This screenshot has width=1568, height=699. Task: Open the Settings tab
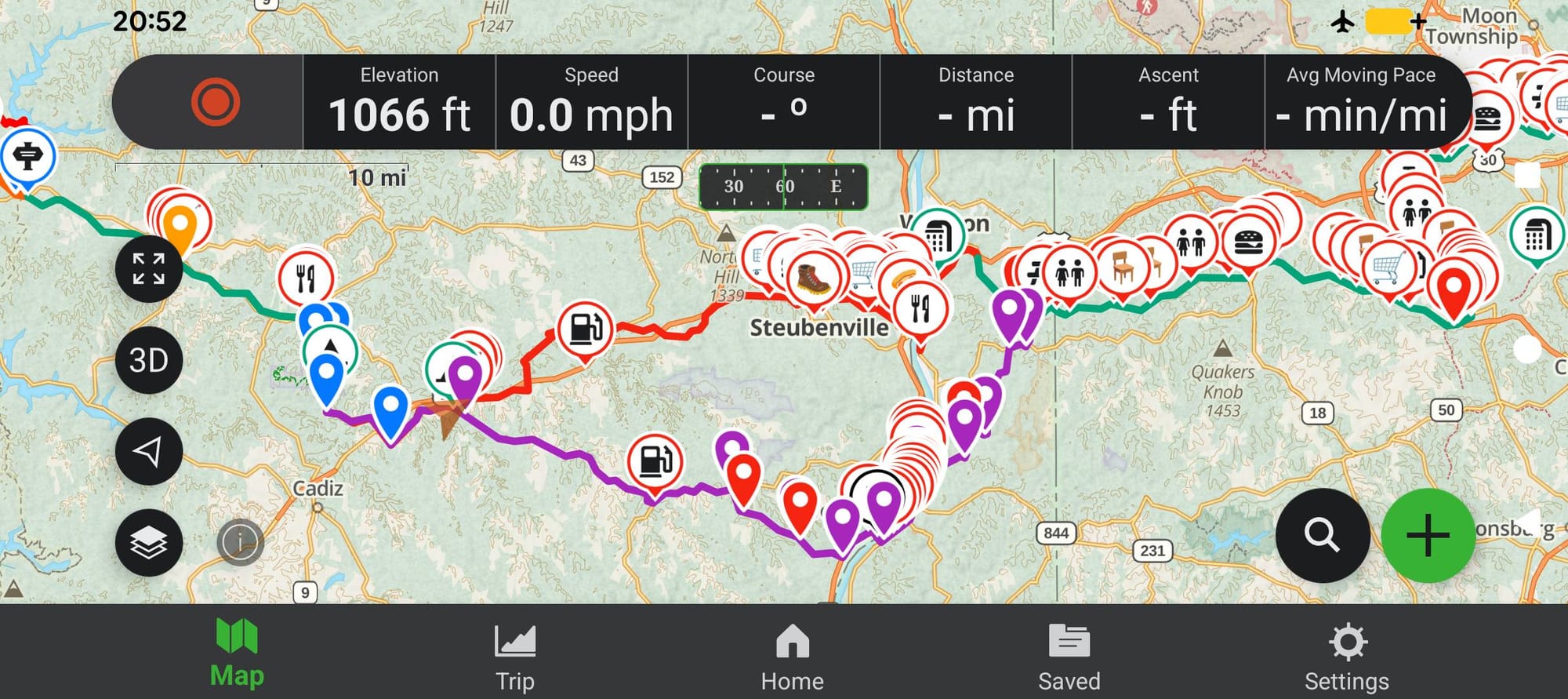[x=1347, y=658]
